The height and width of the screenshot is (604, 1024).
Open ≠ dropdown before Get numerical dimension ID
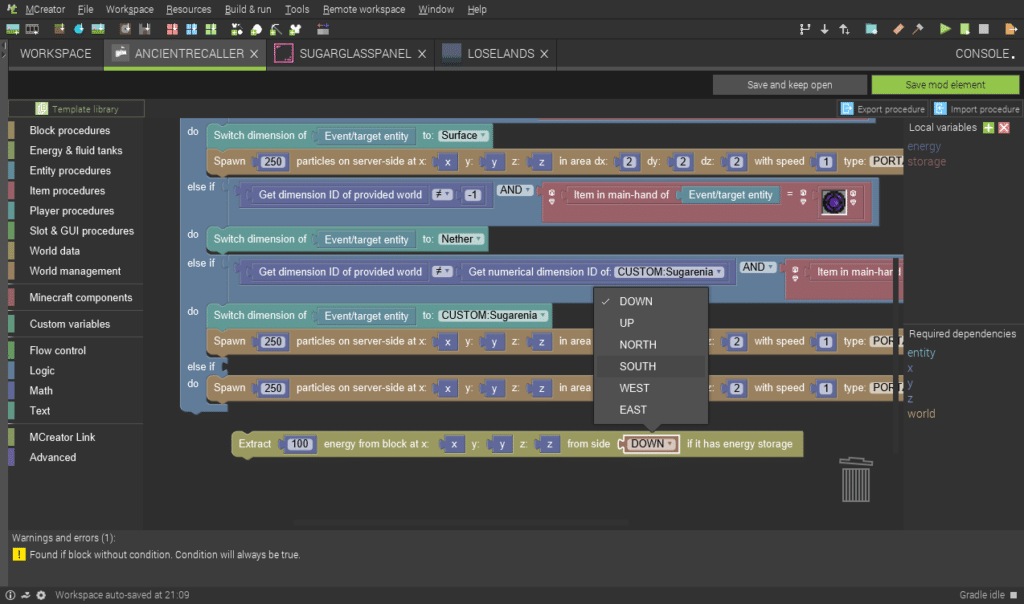click(x=442, y=272)
